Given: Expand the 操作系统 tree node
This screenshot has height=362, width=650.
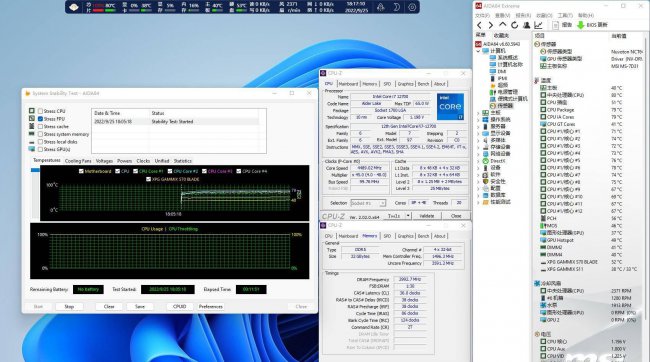Looking at the screenshot, I should click(x=478, y=119).
